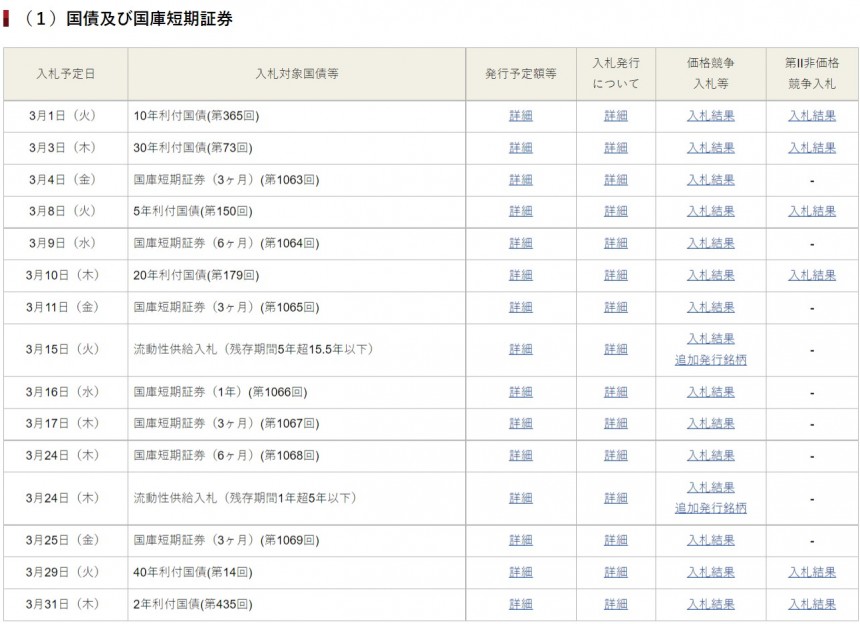The image size is (860, 624).
Task: Click 追加発行銘柄 for the March 24 liquidity auction
Action: tap(710, 508)
